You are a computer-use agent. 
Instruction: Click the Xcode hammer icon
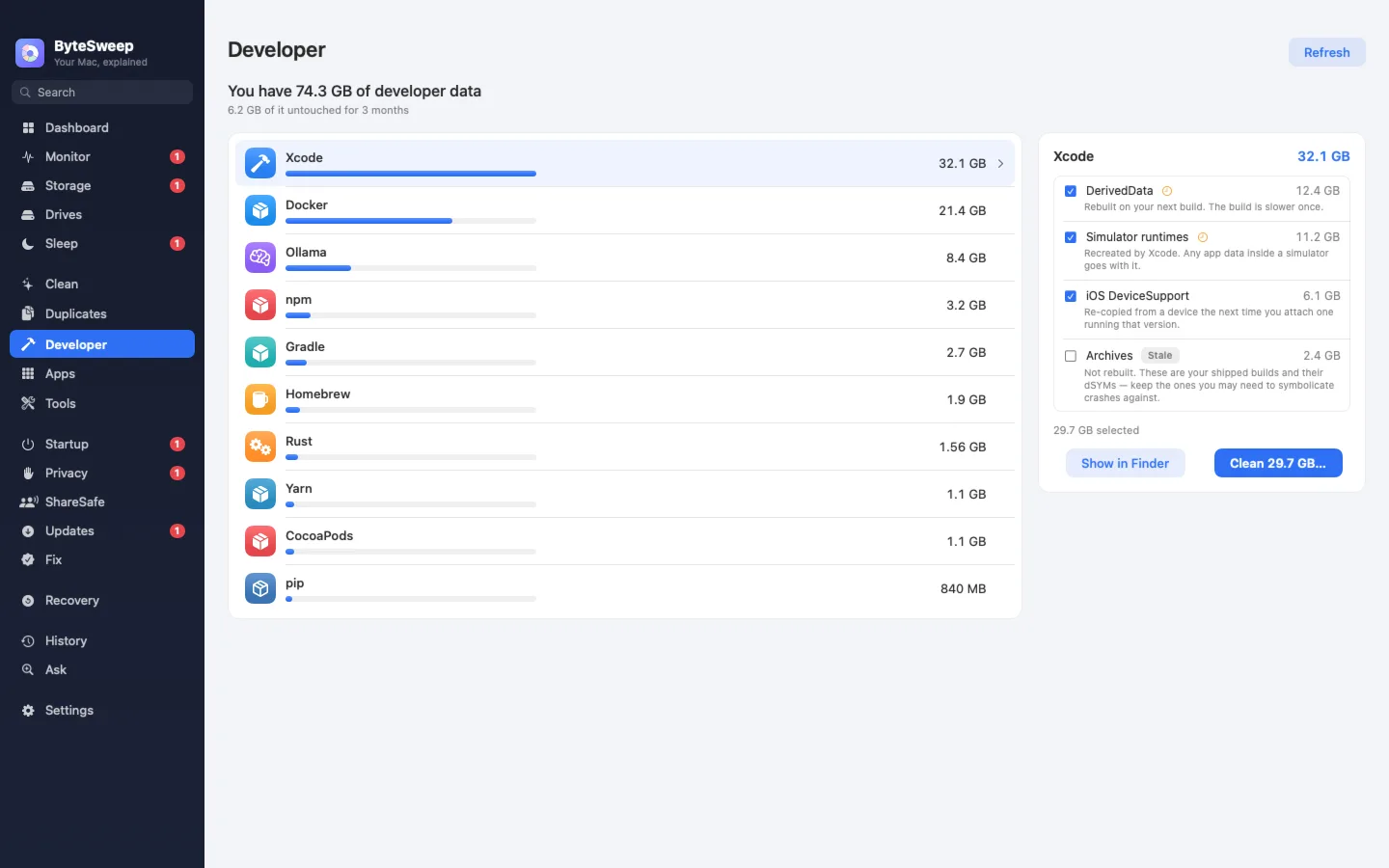click(x=260, y=163)
